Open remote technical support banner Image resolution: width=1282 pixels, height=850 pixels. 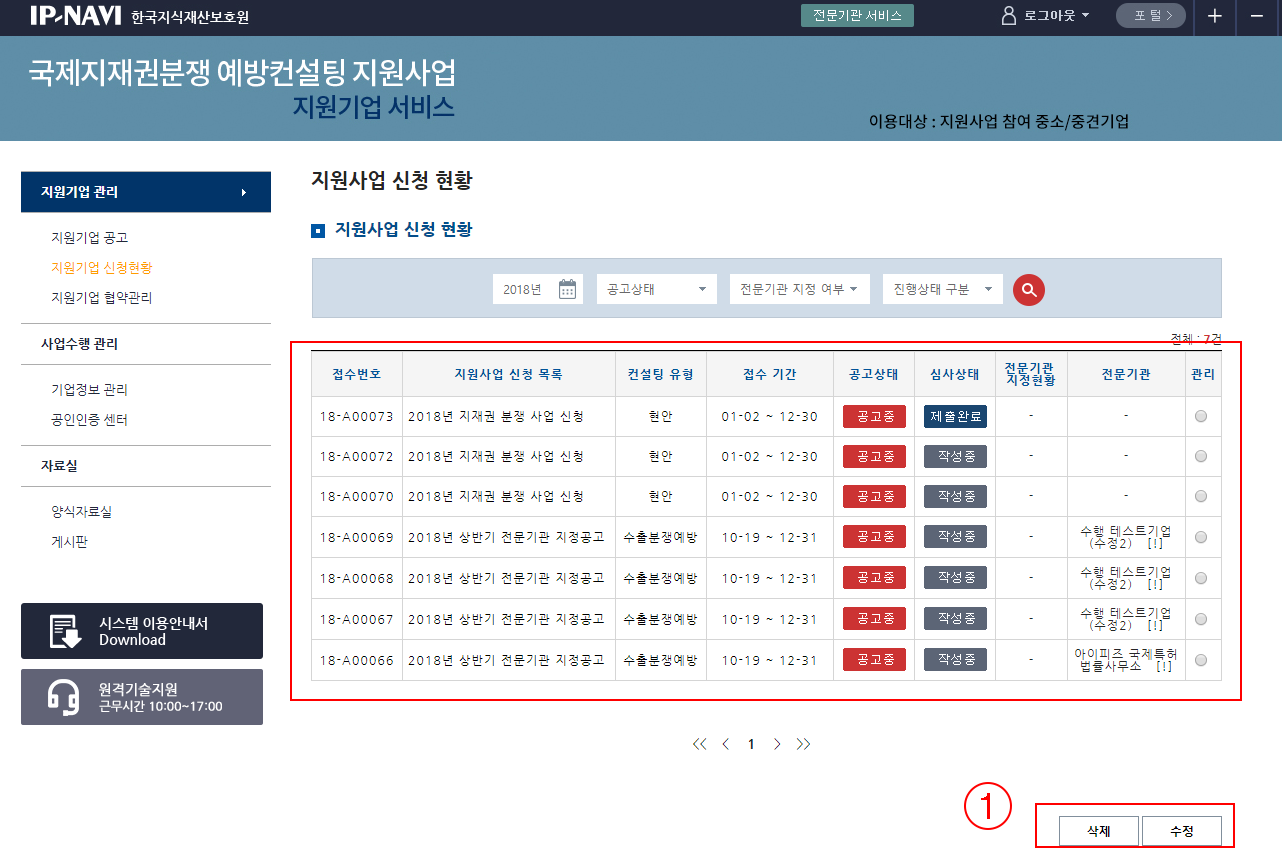pos(142,697)
